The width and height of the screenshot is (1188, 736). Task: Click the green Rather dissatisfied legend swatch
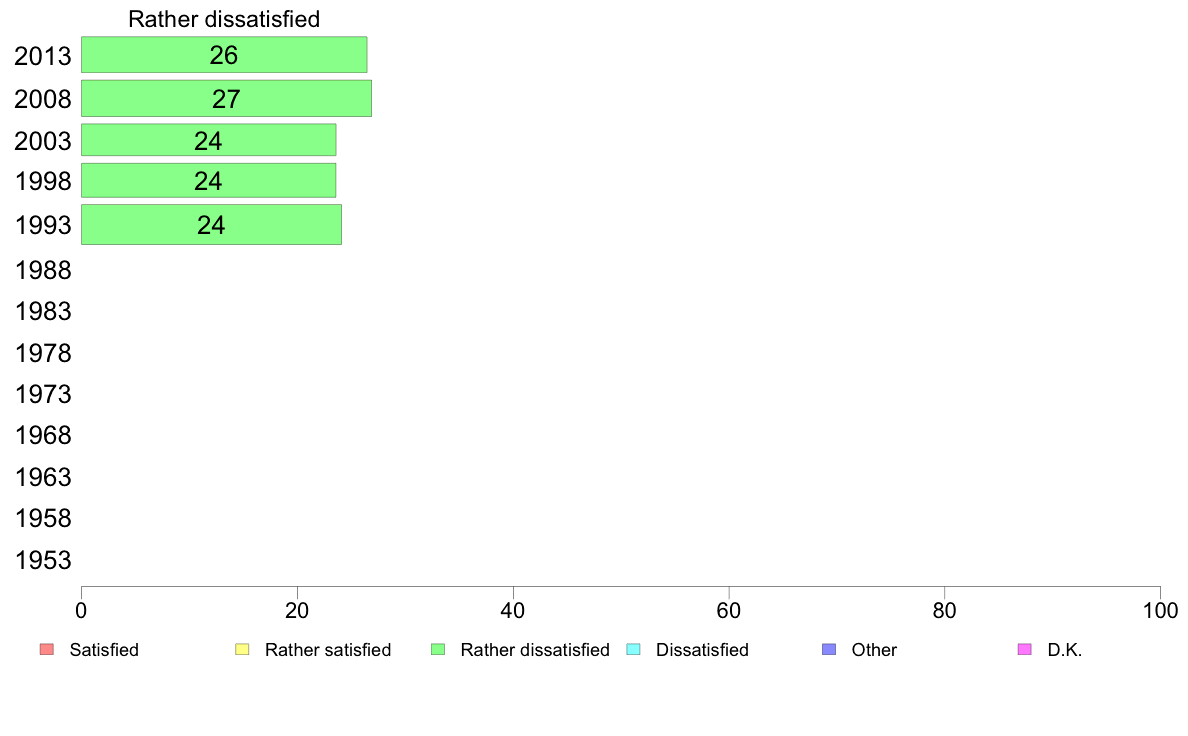437,650
